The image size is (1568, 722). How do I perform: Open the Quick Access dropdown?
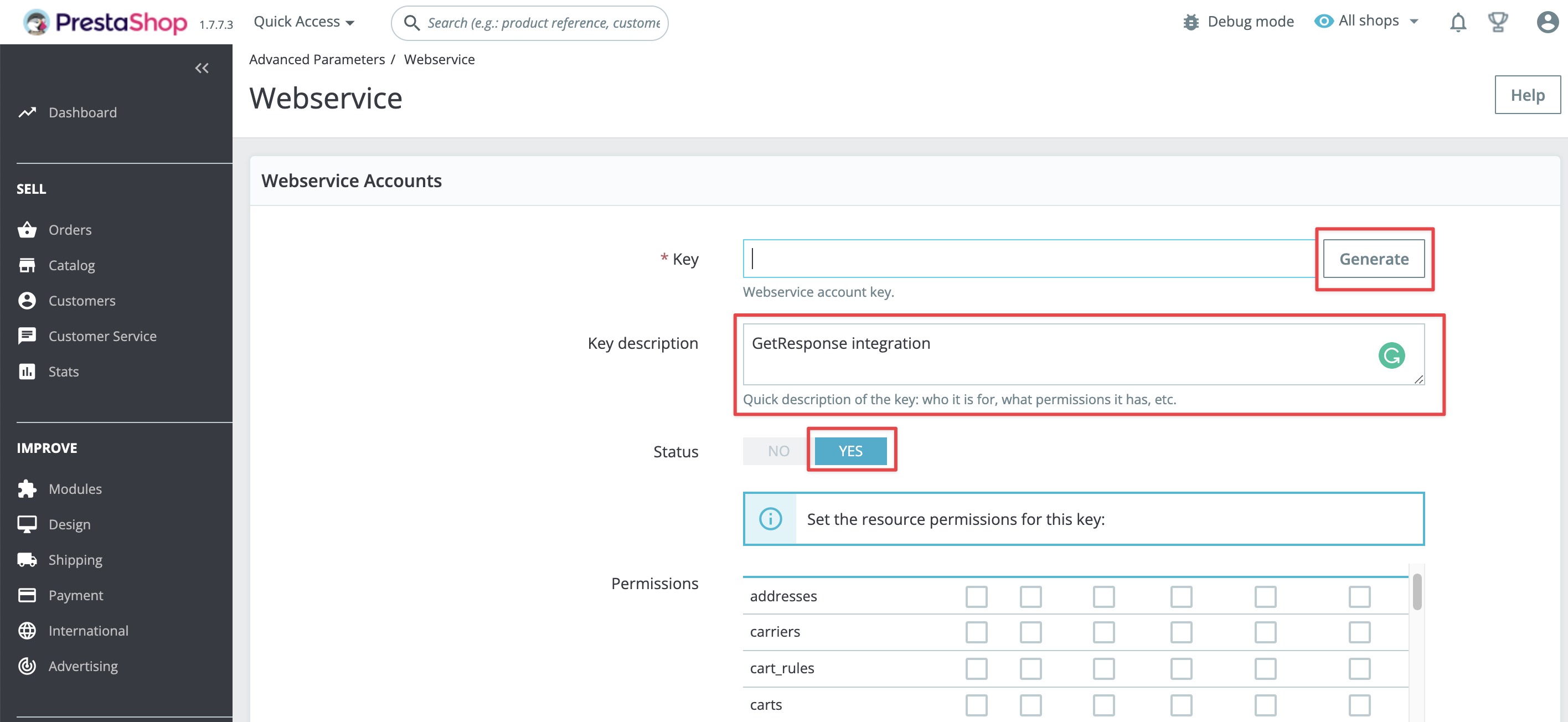(304, 22)
